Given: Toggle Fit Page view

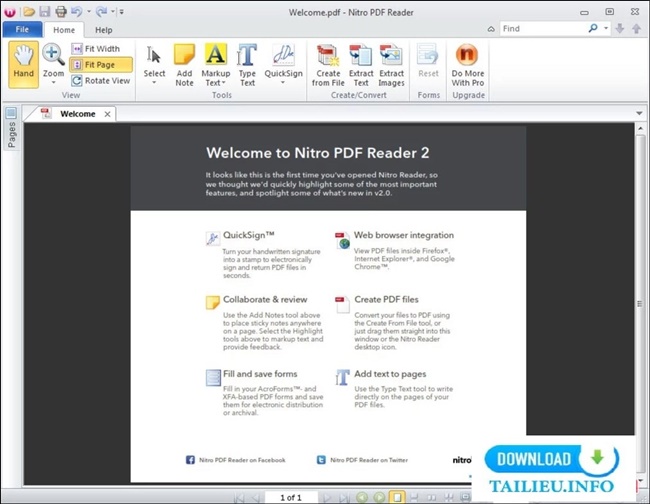Looking at the screenshot, I should (x=101, y=65).
